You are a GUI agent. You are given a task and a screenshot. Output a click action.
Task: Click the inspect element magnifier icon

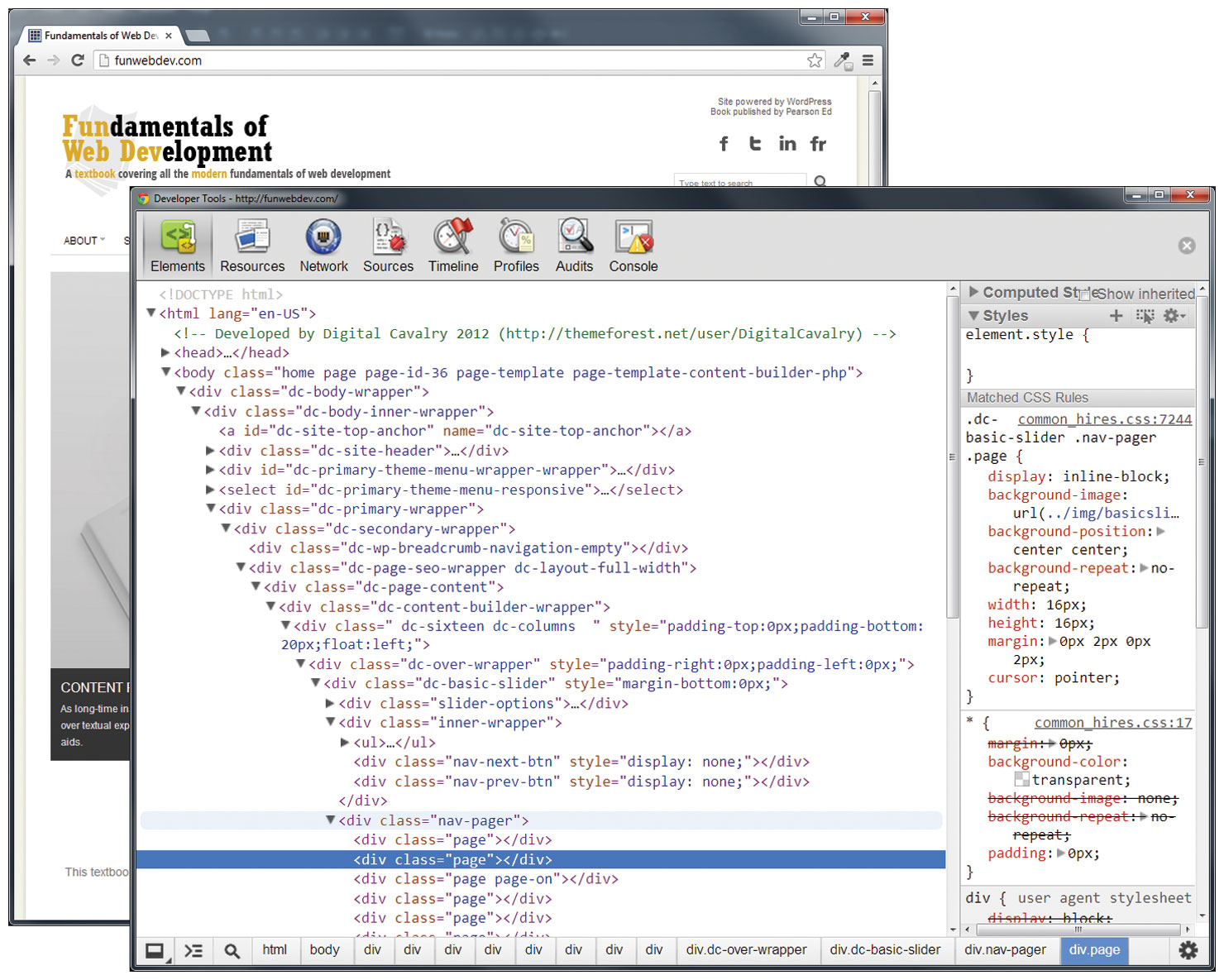[x=232, y=951]
